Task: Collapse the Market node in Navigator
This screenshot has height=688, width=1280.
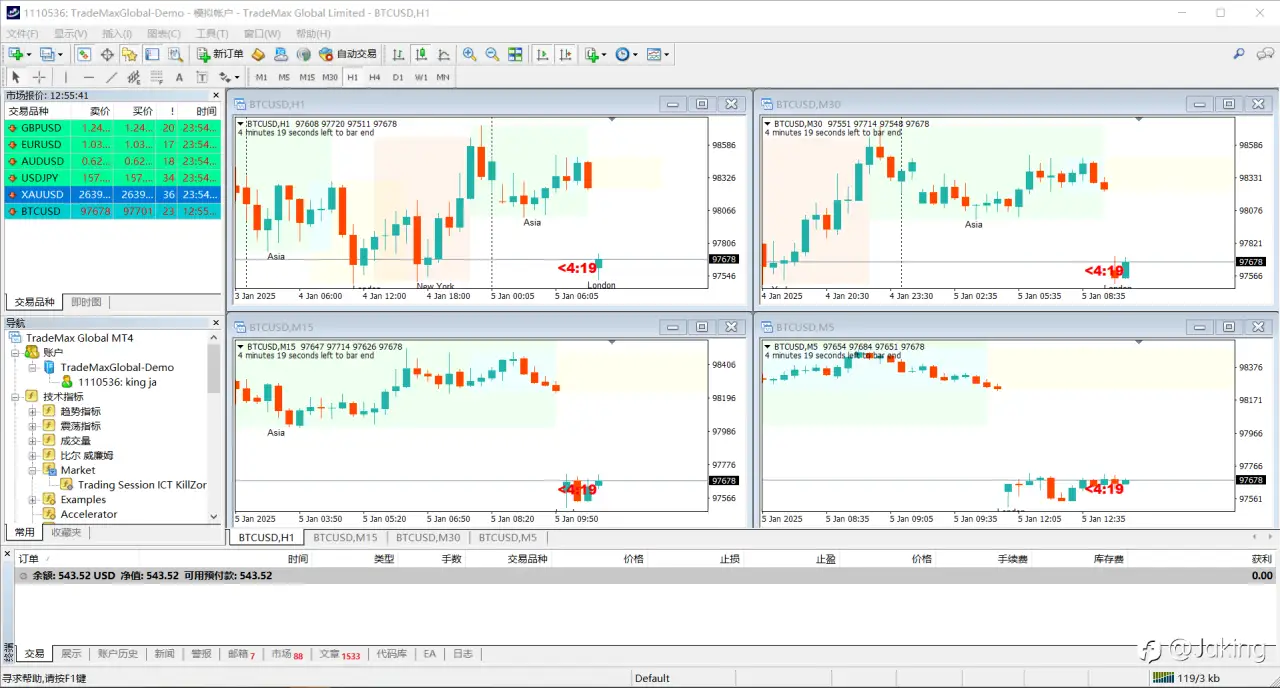Action: (x=33, y=470)
